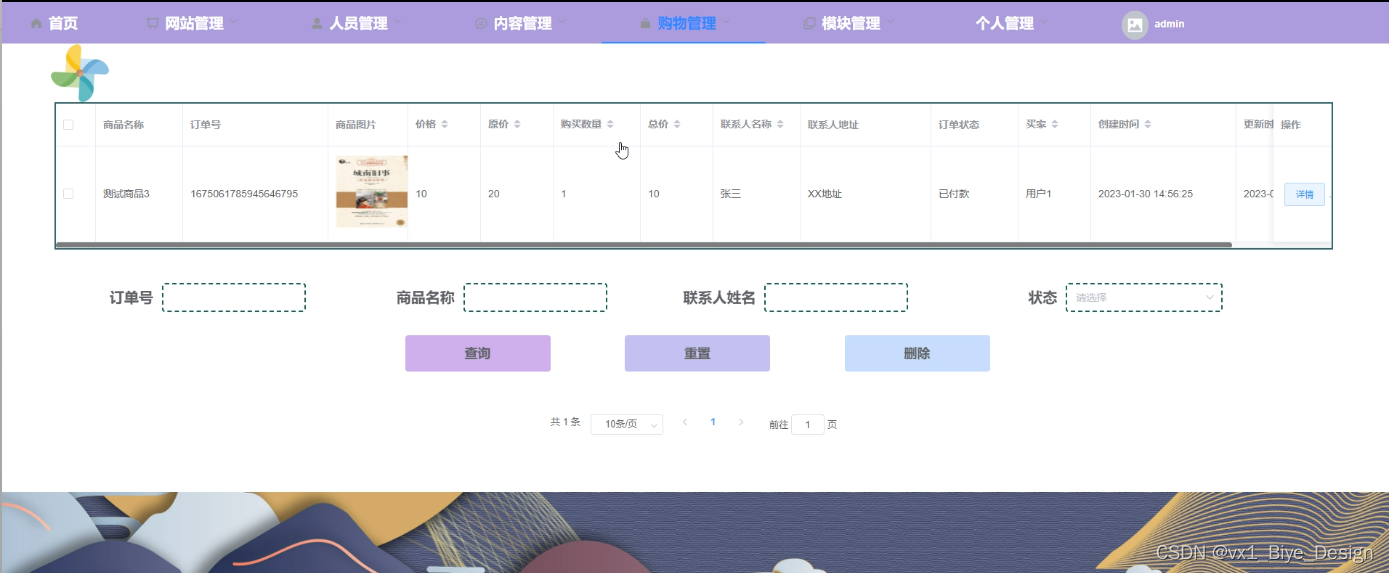Open the 10条/页 page size dropdown
1389x573 pixels.
[627, 424]
